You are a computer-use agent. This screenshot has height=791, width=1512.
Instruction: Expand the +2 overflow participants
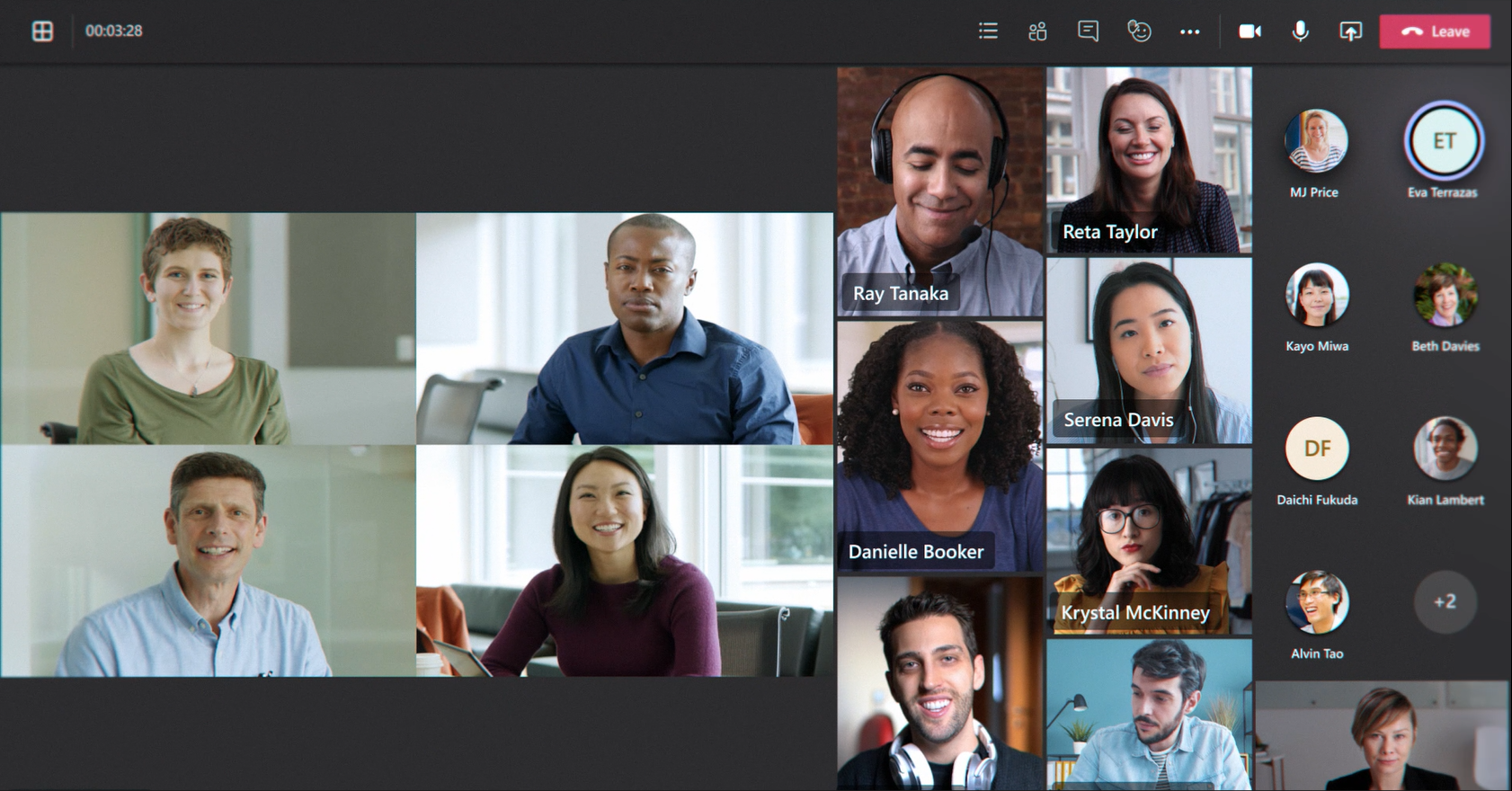click(1445, 601)
